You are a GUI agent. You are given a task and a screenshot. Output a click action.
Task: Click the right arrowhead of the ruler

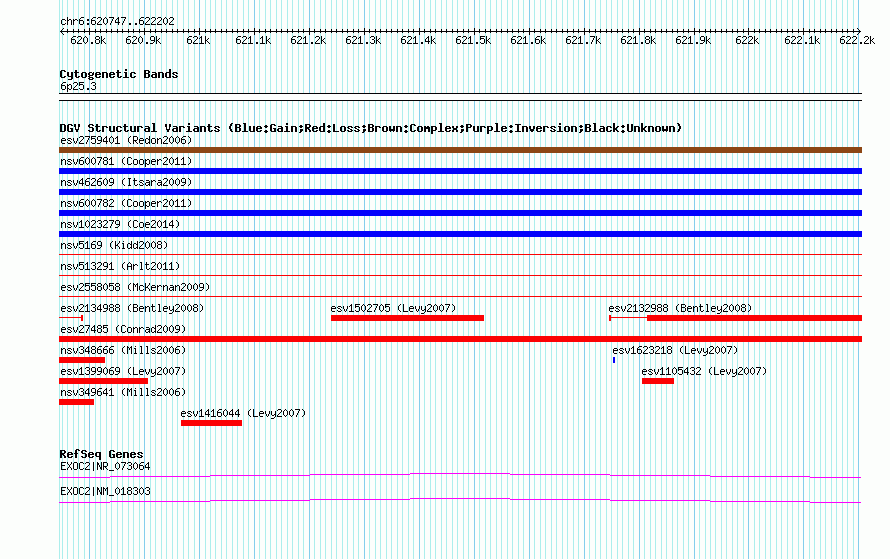(x=859, y=31)
